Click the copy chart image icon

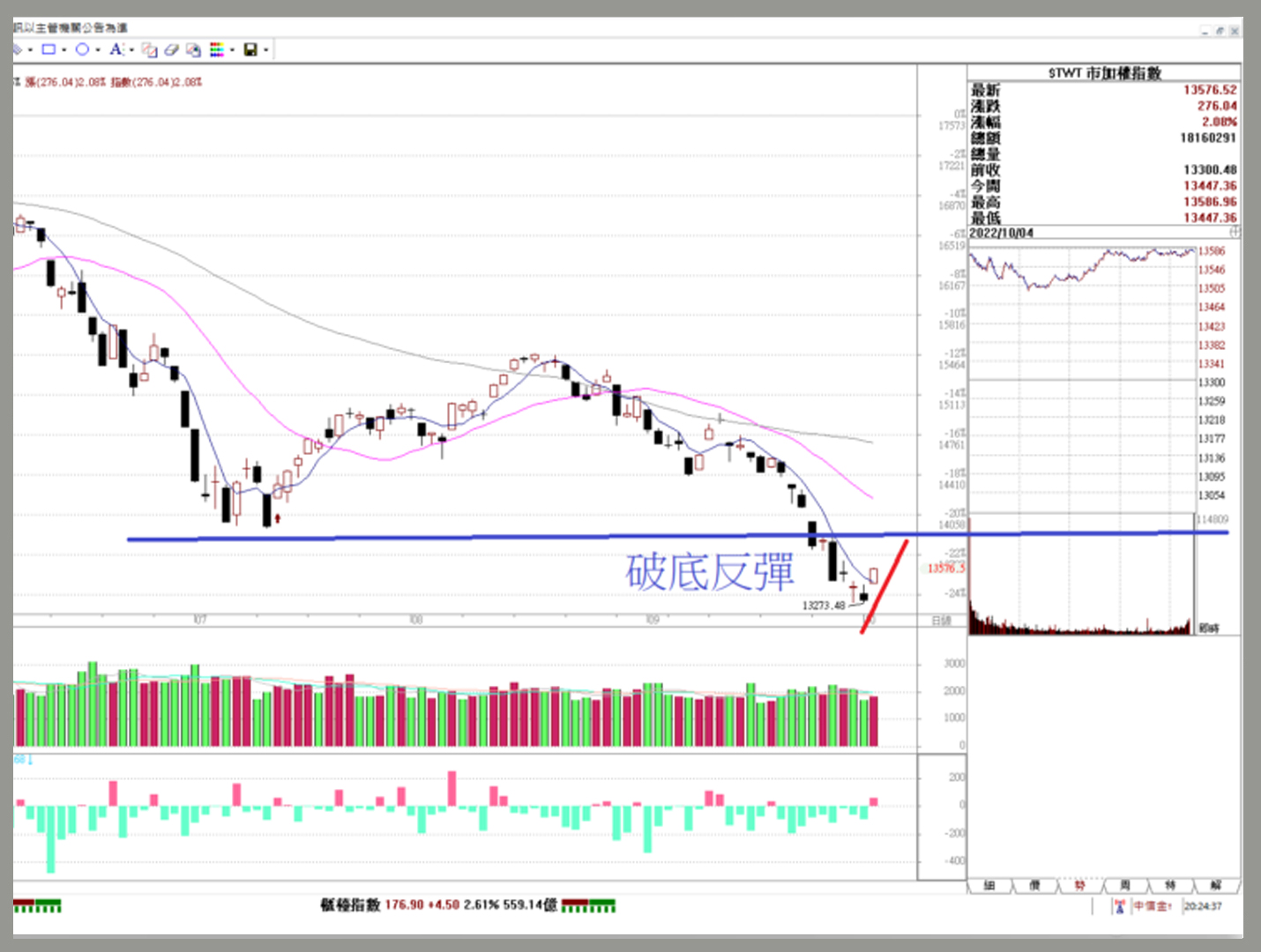point(193,50)
